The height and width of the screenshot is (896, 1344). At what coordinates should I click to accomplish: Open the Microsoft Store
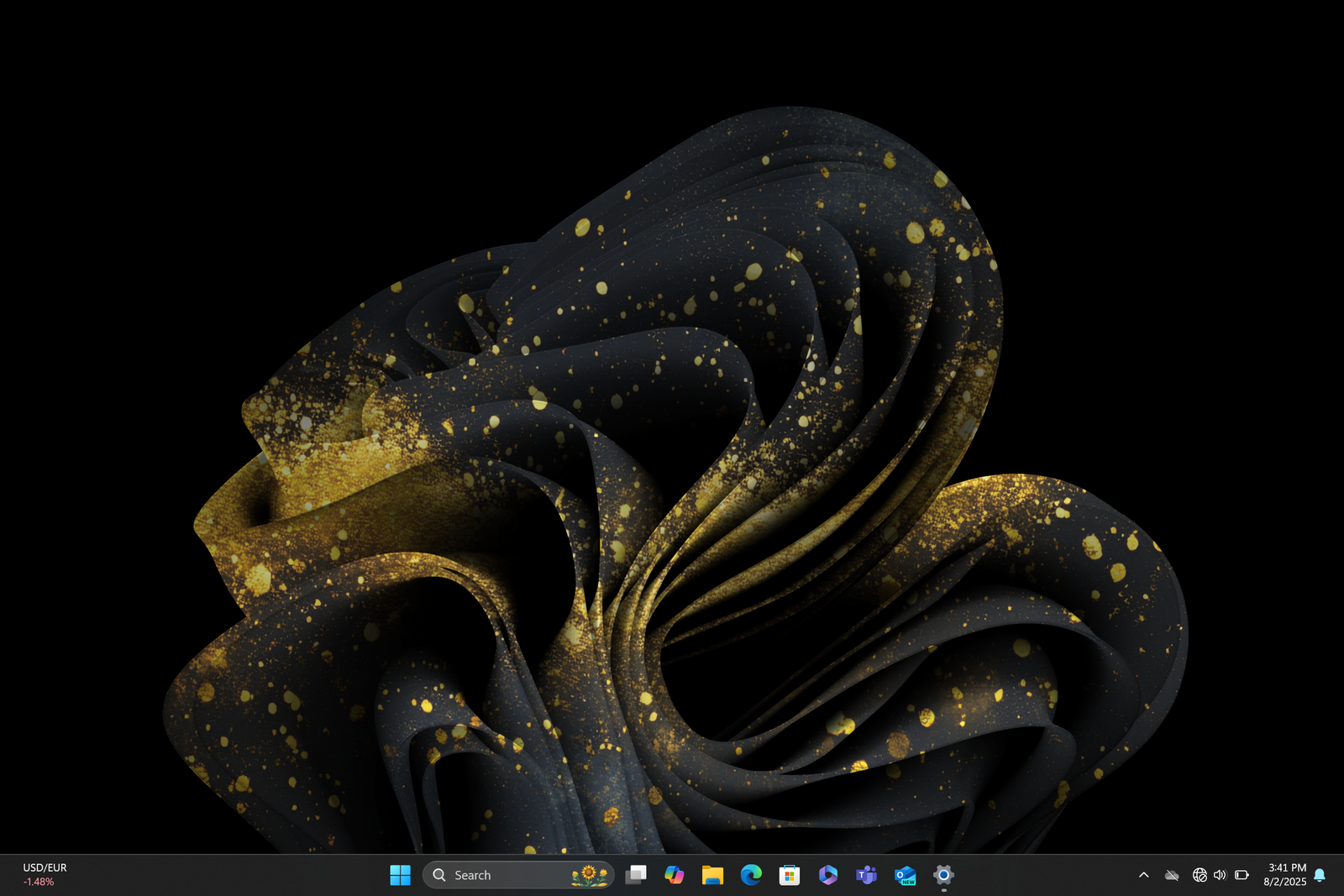[x=789, y=875]
